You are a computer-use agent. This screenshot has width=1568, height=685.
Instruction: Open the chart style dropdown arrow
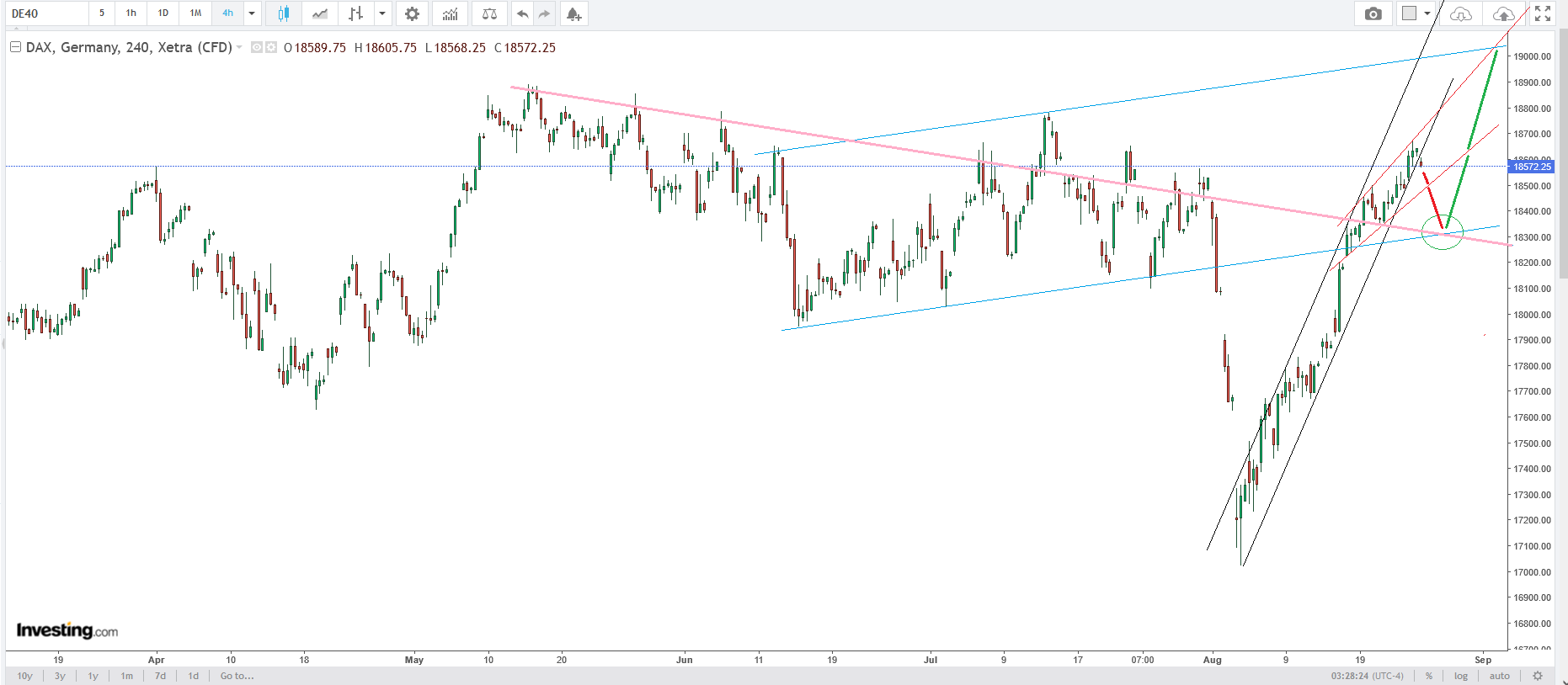(382, 13)
